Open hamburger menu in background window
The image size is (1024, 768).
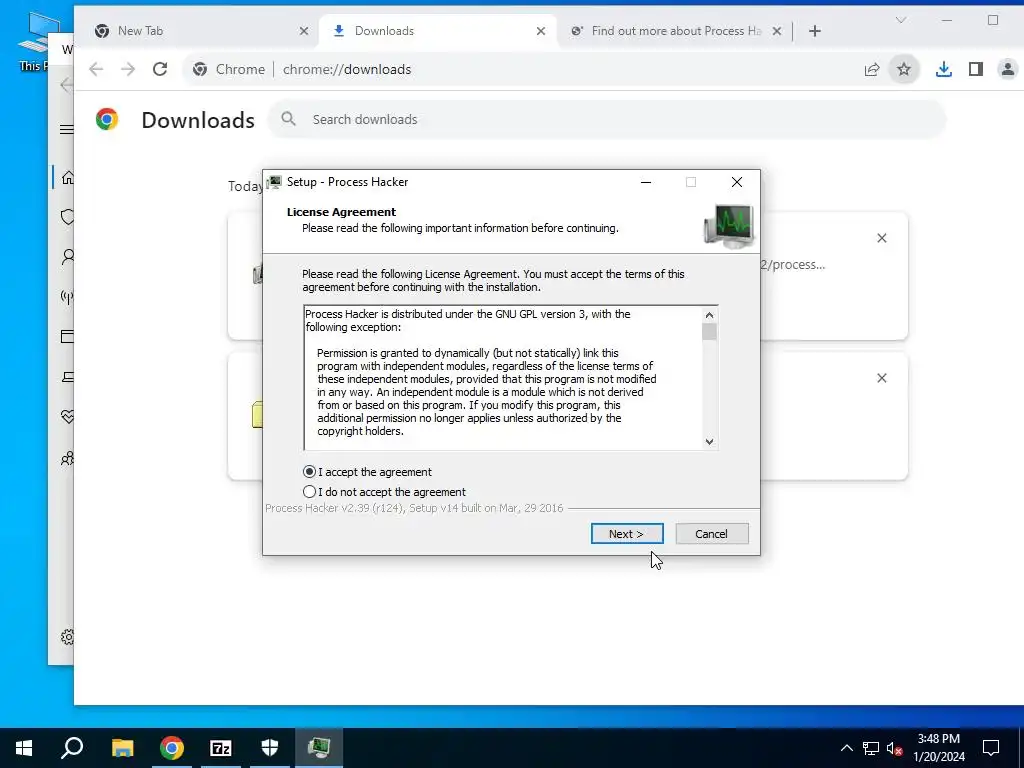pos(67,129)
